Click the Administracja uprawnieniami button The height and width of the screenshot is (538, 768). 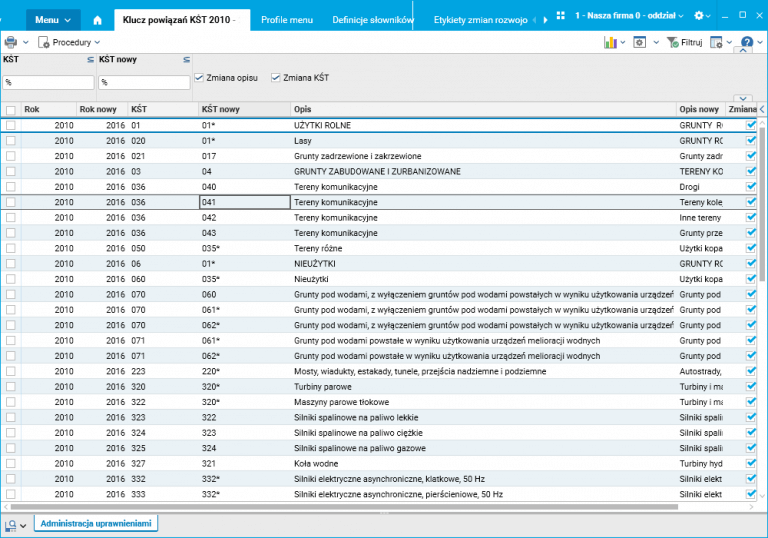[95, 523]
